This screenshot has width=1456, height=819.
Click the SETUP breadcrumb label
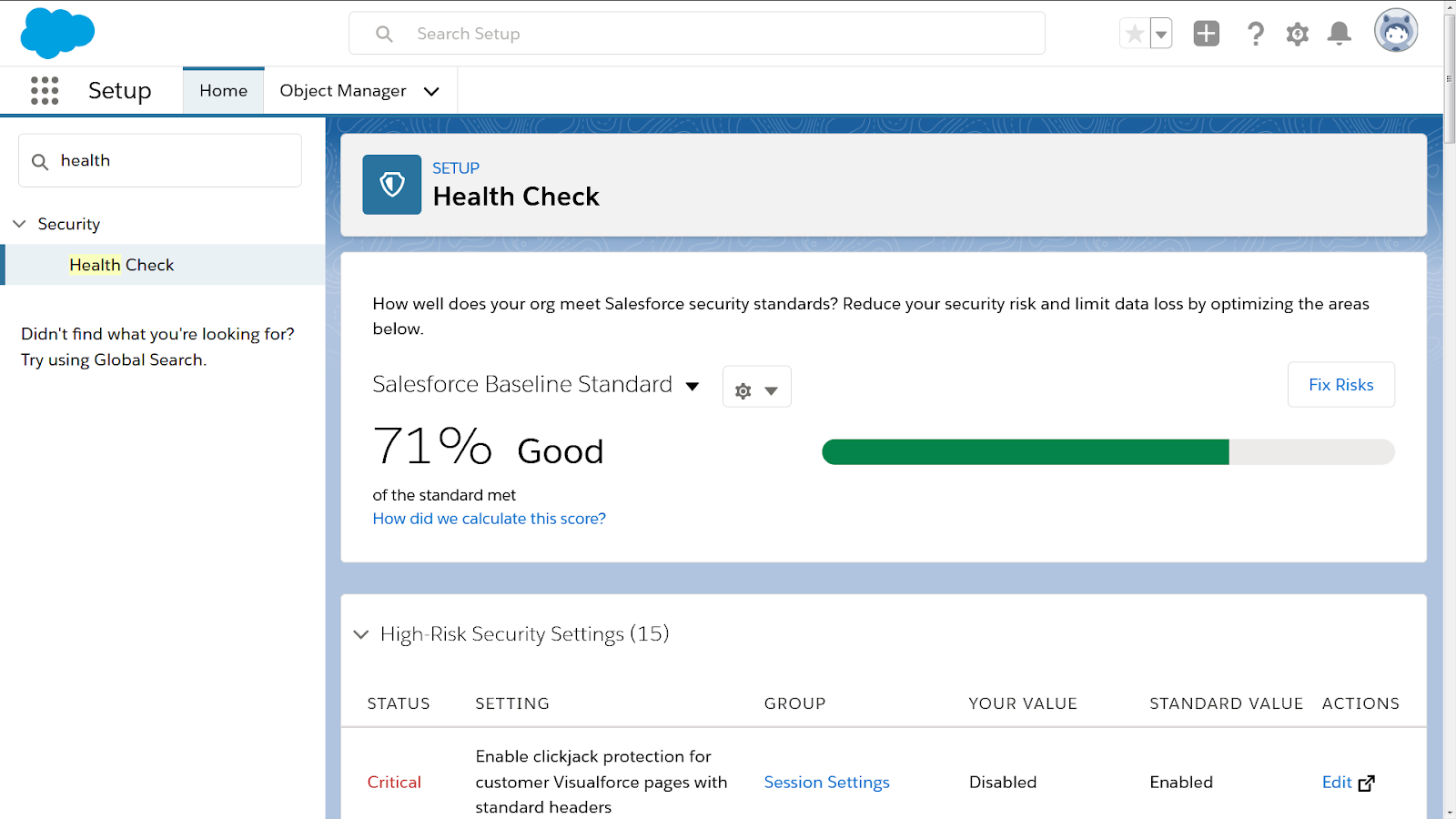click(456, 168)
